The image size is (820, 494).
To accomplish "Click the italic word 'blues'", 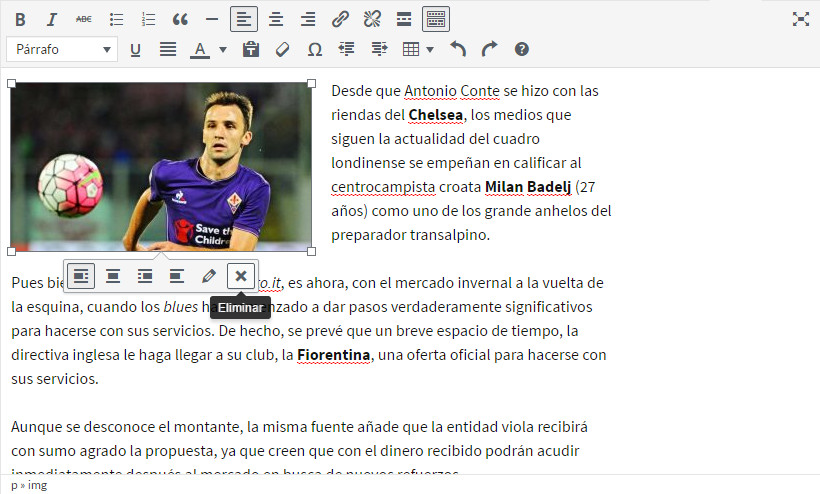I will pos(180,307).
